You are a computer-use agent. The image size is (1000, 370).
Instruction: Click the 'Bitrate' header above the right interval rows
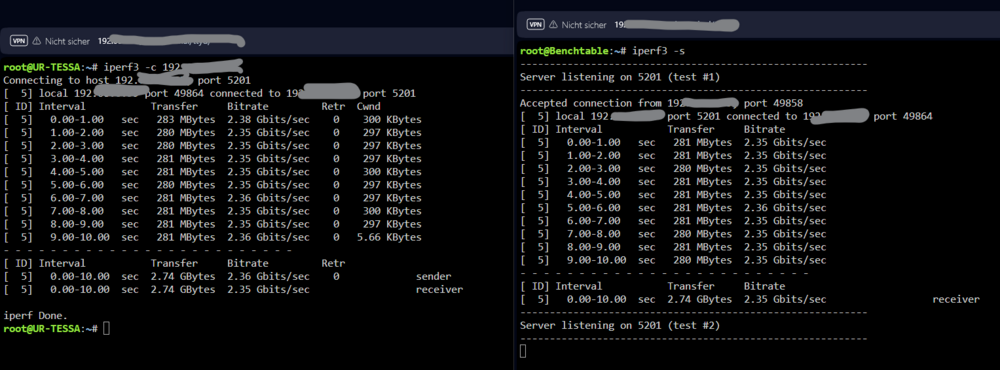point(765,130)
